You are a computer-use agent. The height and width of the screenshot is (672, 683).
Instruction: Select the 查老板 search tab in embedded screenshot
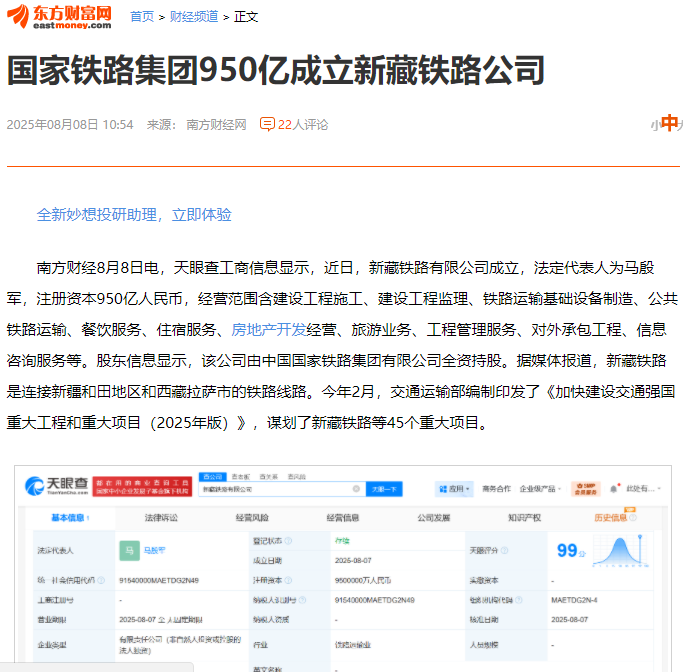coord(240,477)
